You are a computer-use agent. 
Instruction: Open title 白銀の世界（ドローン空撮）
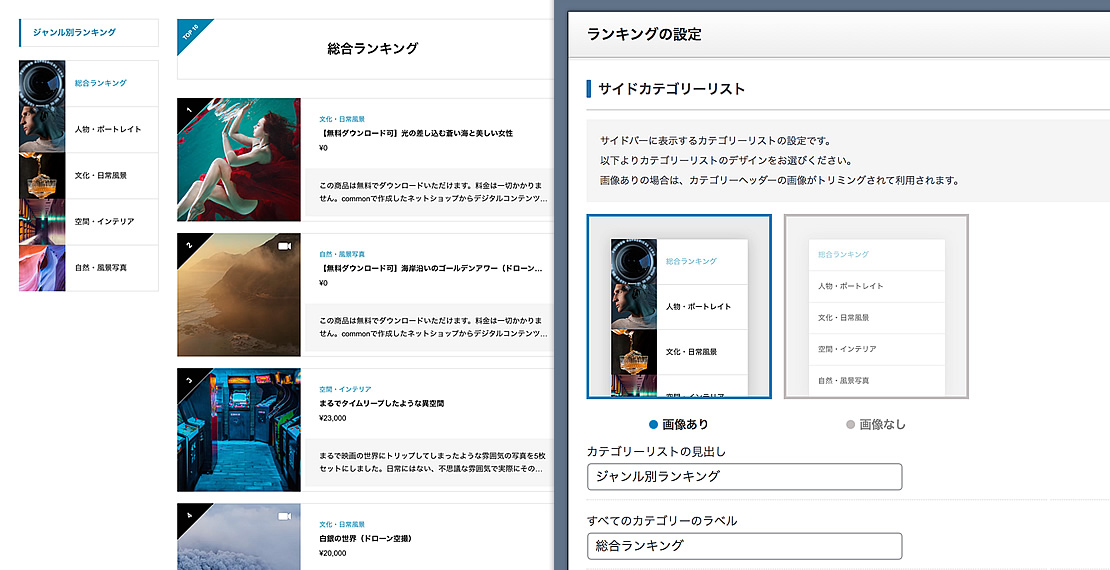click(x=366, y=539)
